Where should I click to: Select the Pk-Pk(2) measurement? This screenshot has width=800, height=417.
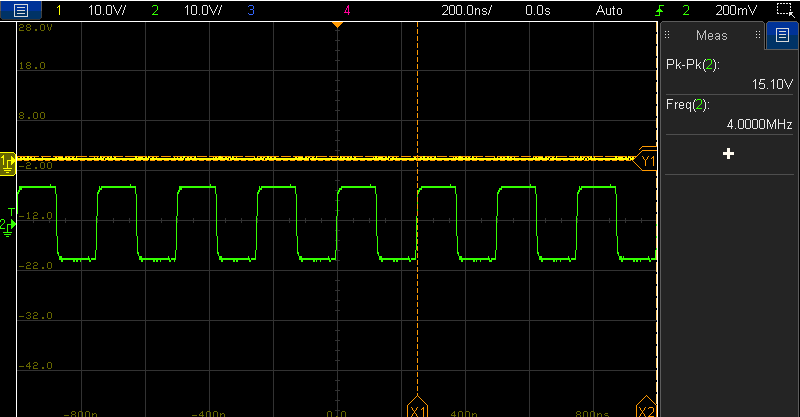[x=692, y=65]
